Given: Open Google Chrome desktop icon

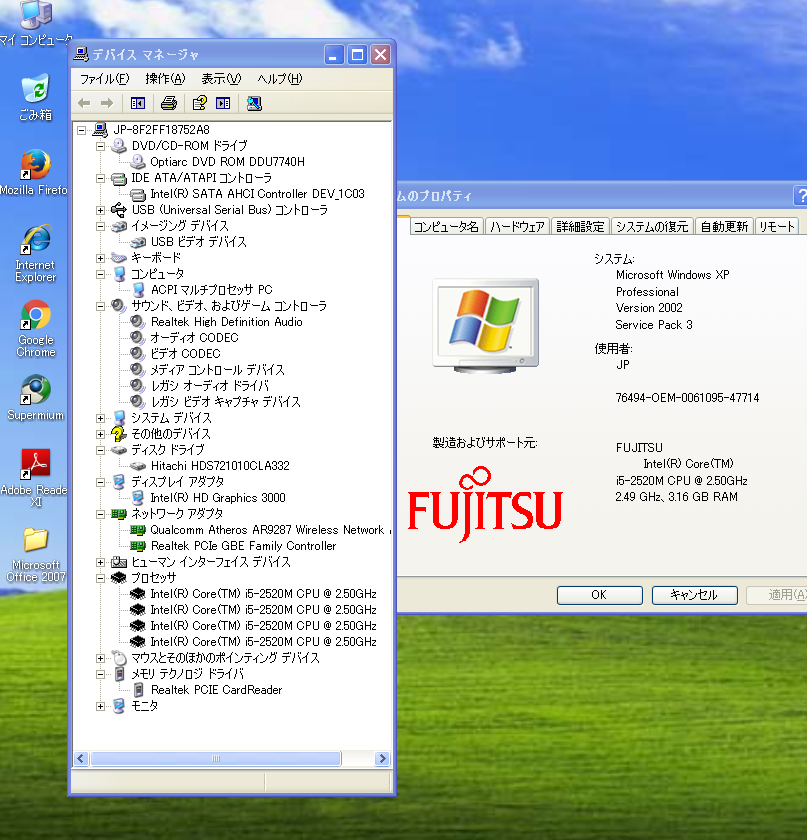Looking at the screenshot, I should coord(35,328).
